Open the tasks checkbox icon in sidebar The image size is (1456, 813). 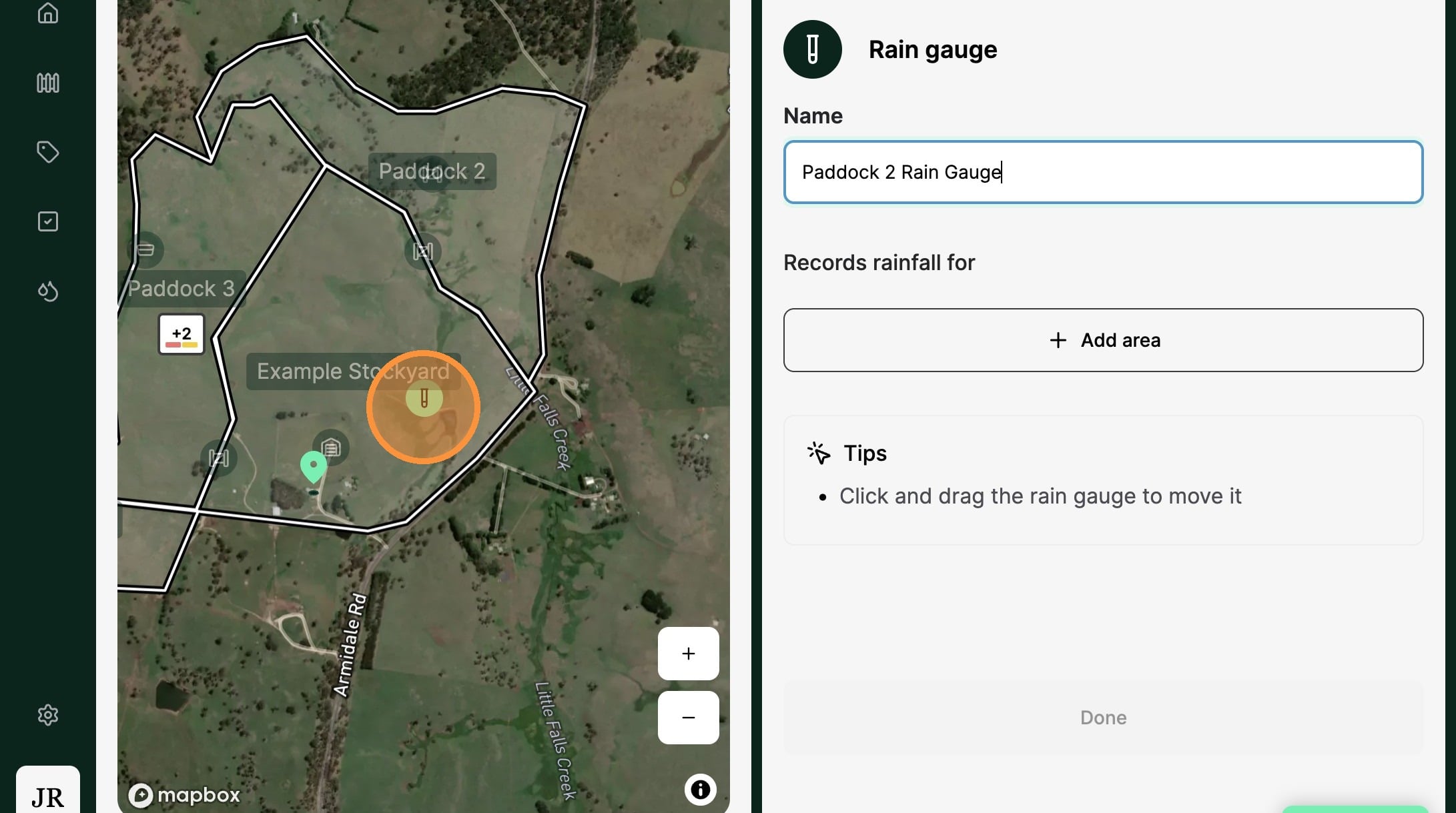point(47,221)
